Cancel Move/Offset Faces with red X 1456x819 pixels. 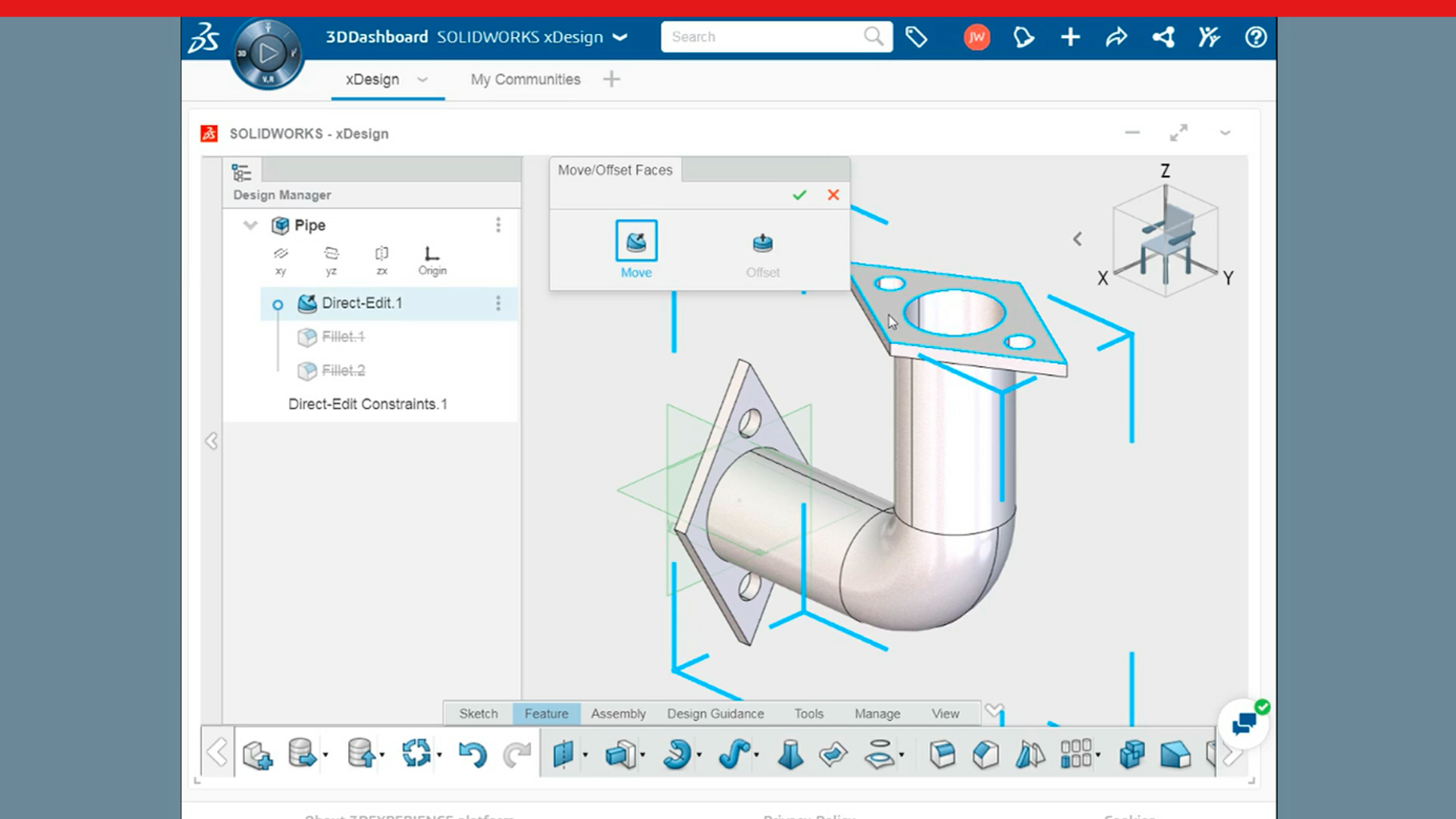click(833, 195)
